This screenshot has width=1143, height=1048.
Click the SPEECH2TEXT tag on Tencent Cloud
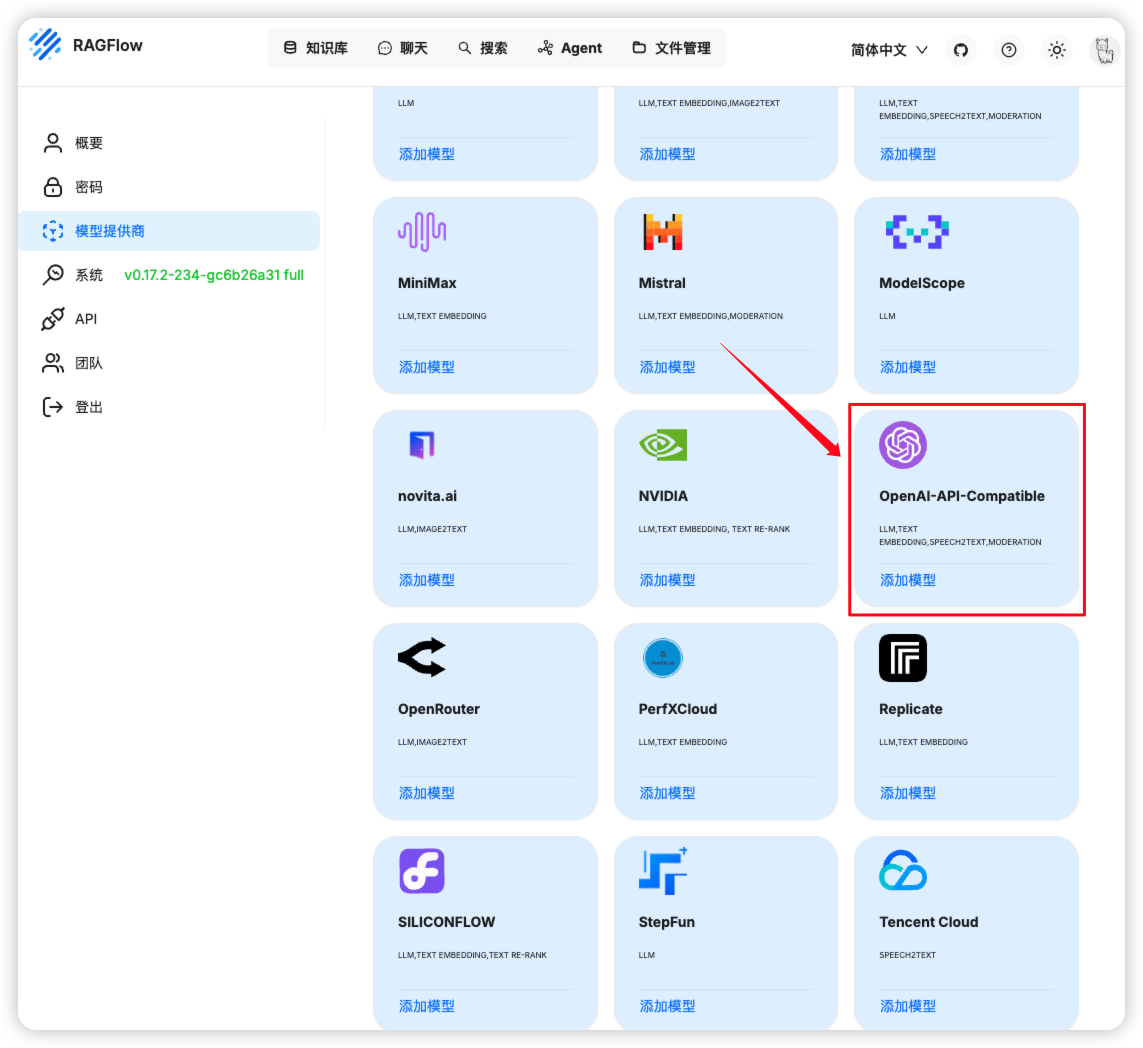click(907, 955)
